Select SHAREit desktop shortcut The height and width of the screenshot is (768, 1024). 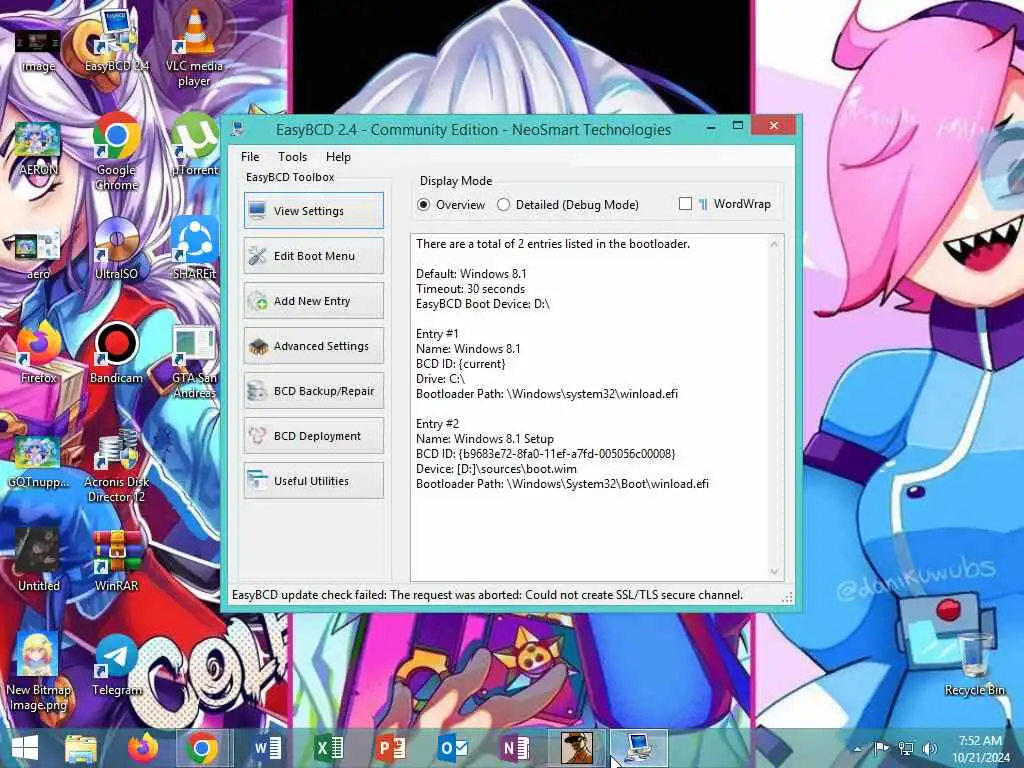click(x=195, y=248)
